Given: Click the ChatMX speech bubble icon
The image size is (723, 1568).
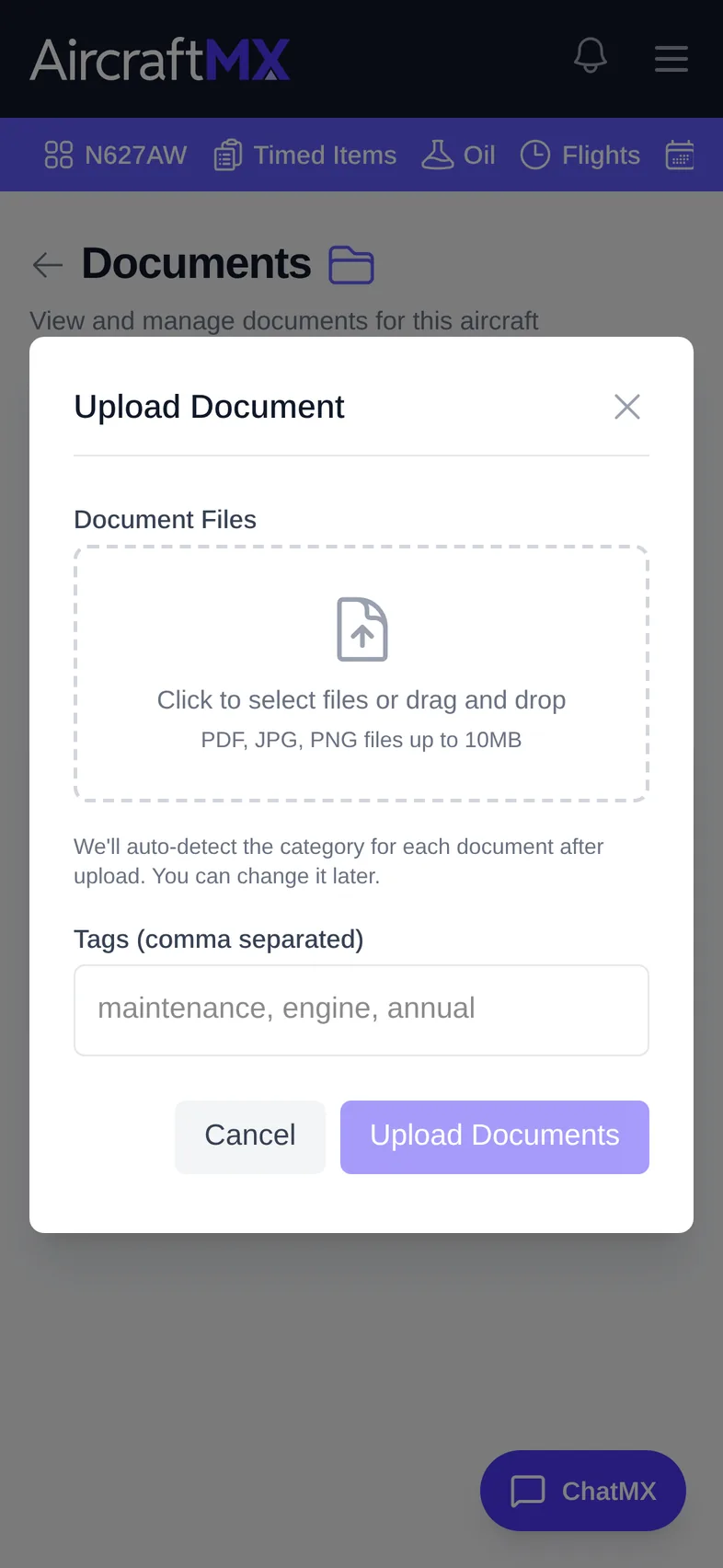Looking at the screenshot, I should (528, 1491).
